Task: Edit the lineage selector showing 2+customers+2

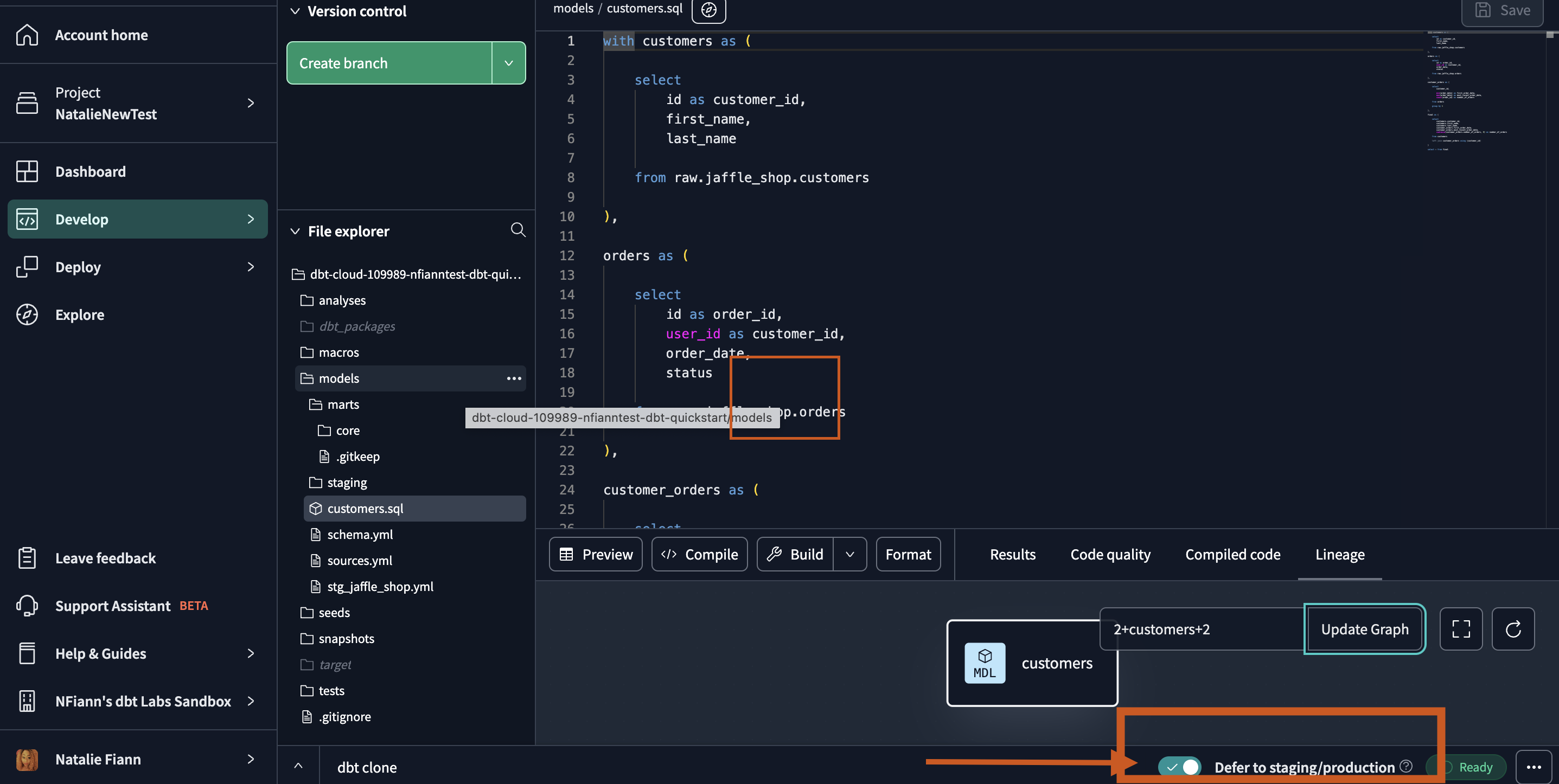Action: (x=1161, y=629)
